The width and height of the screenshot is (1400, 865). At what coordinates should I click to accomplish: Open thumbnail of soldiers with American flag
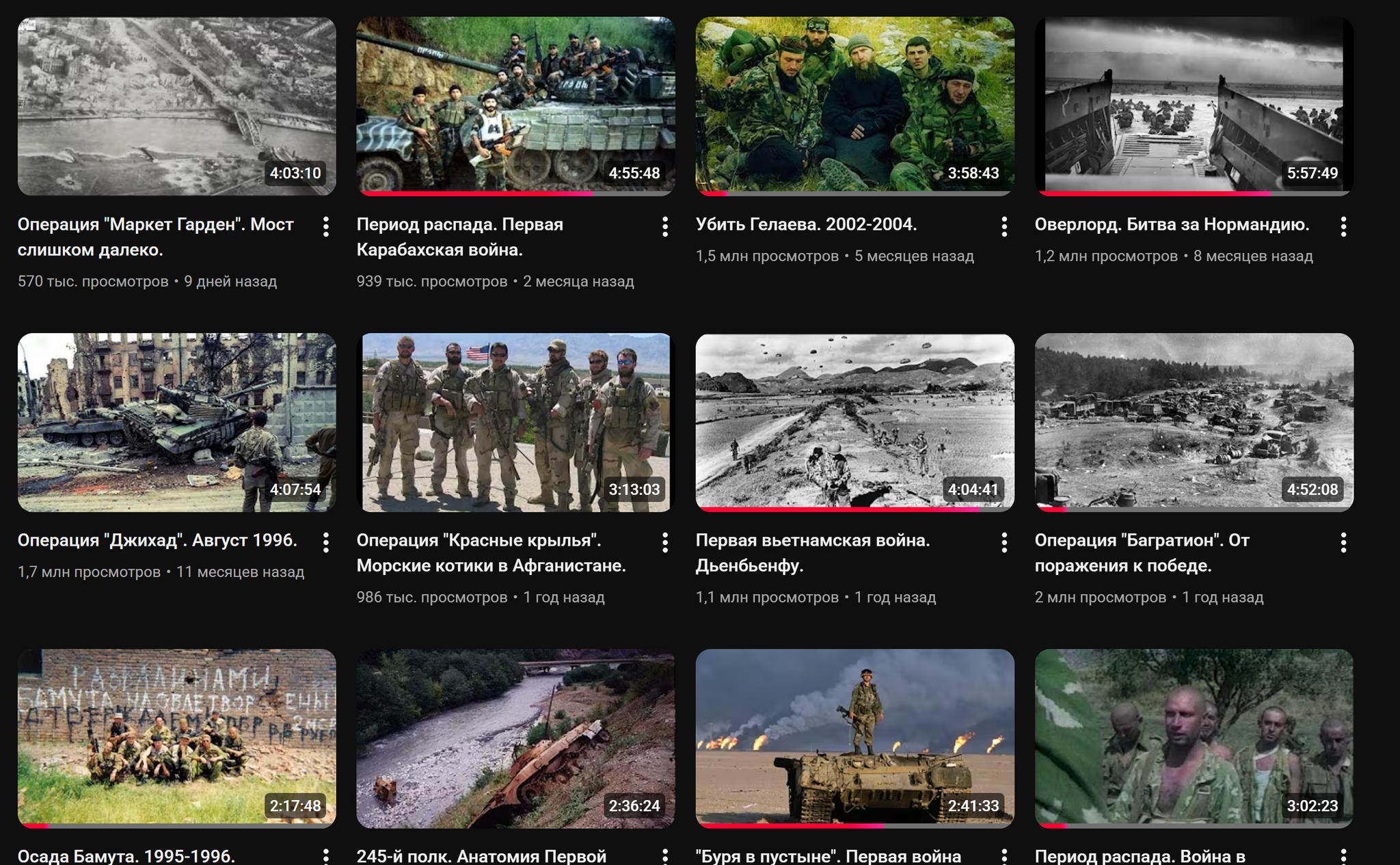(x=515, y=423)
